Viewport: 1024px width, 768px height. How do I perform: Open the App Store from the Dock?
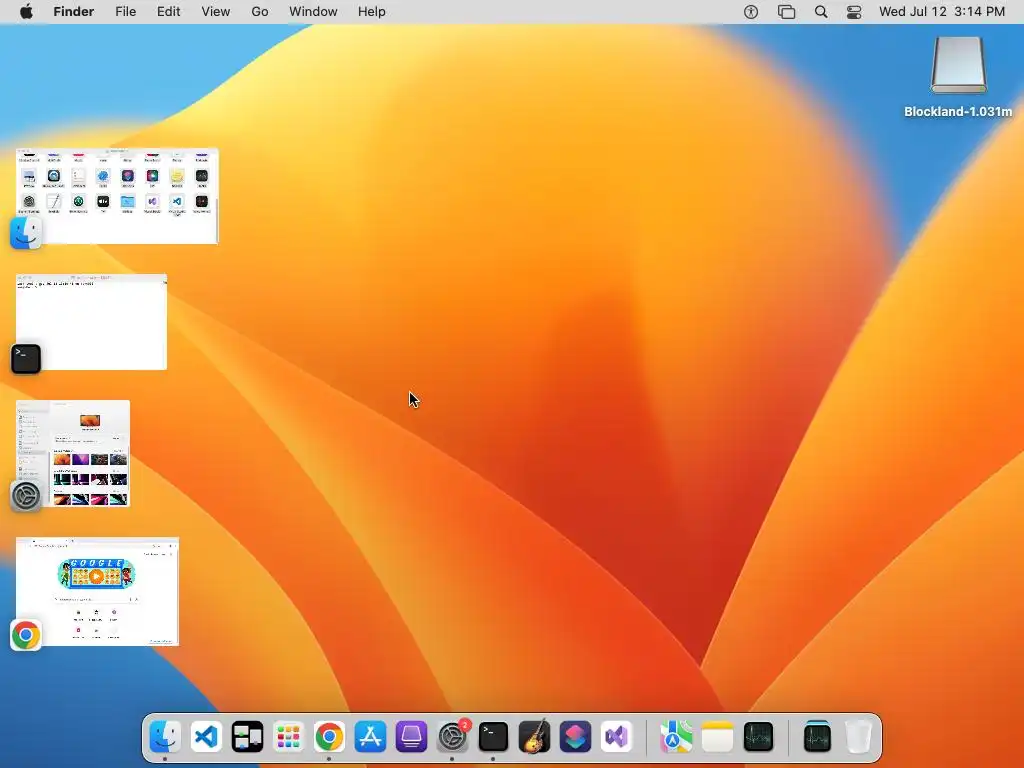pyautogui.click(x=370, y=737)
